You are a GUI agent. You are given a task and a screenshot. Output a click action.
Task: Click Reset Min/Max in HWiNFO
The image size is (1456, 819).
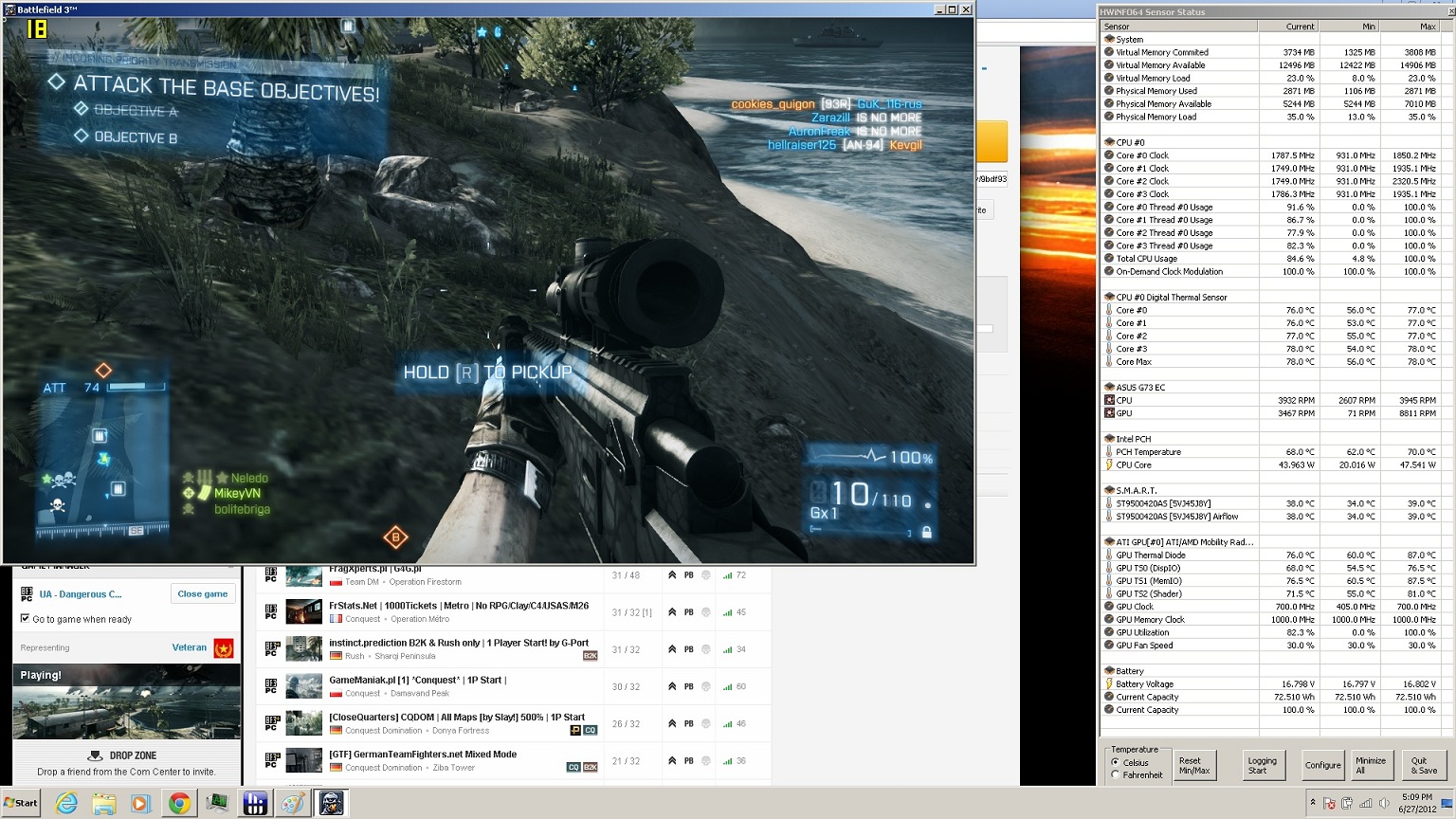point(1194,765)
